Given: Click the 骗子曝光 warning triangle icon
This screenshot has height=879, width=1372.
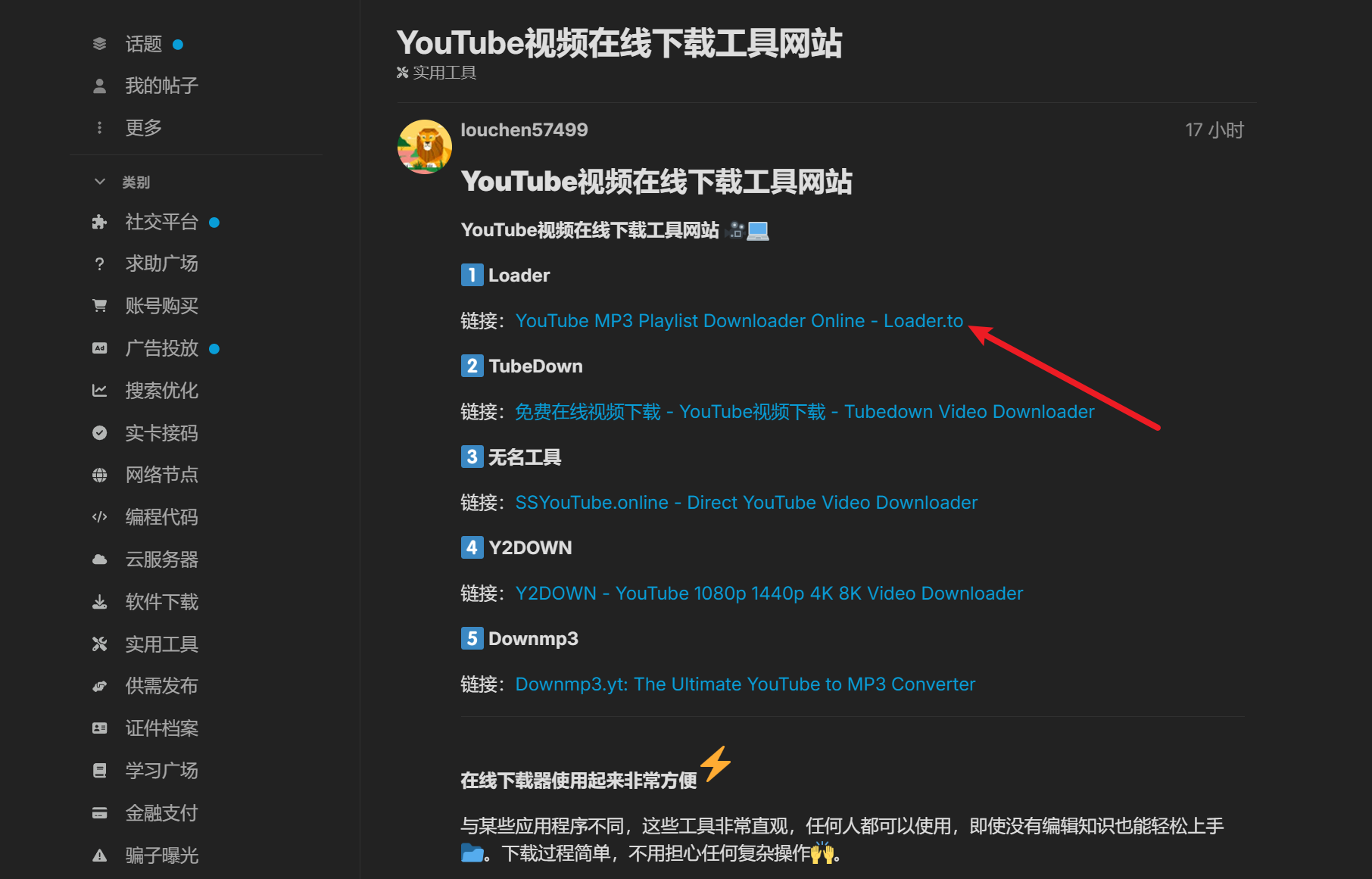Looking at the screenshot, I should click(x=99, y=856).
